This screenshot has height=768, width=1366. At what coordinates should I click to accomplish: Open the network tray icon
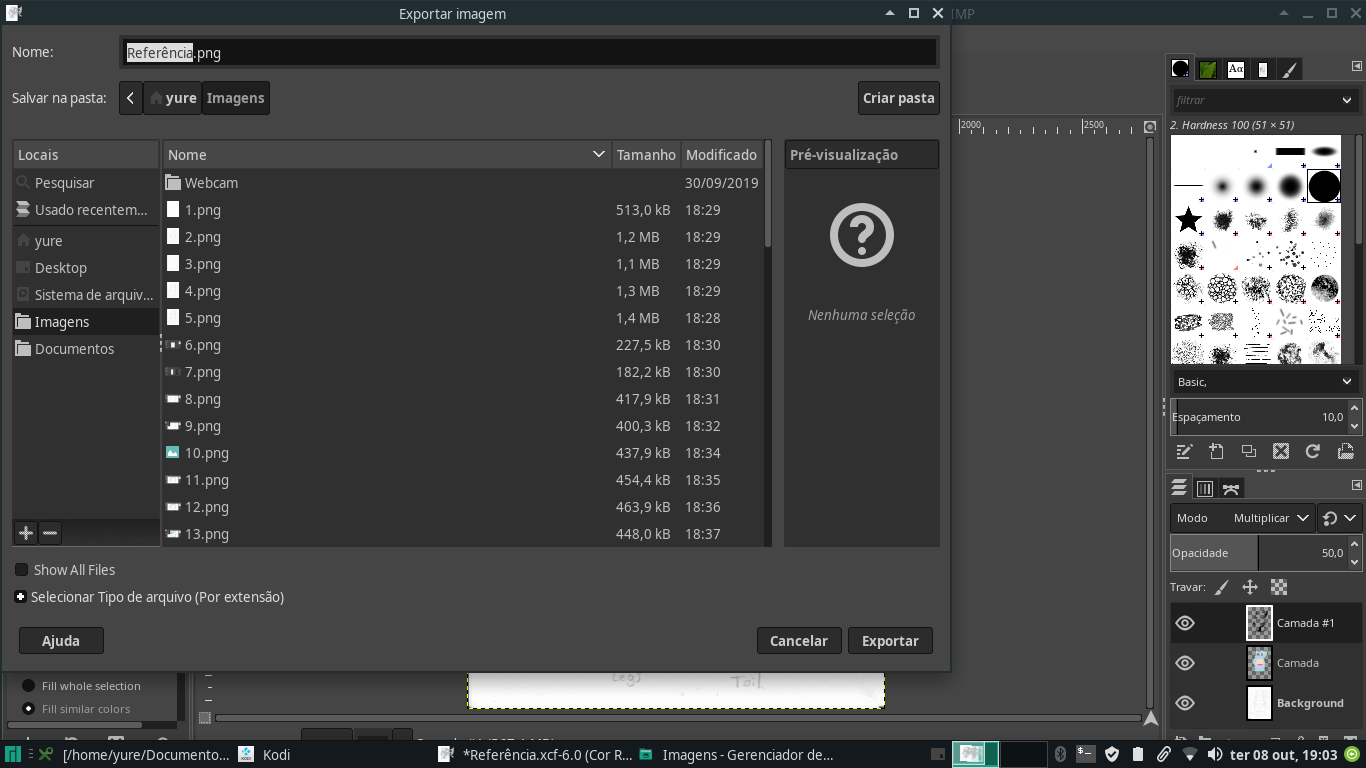[1189, 754]
